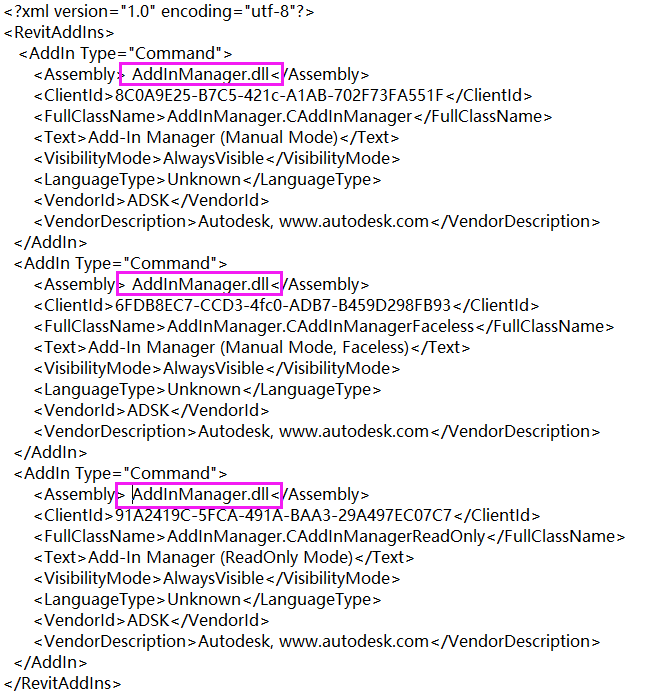Click ClientId value 91A2419C-5FCA-491A-BAA3-29A497EC07C7
This screenshot has height=696, width=664.
click(283, 515)
